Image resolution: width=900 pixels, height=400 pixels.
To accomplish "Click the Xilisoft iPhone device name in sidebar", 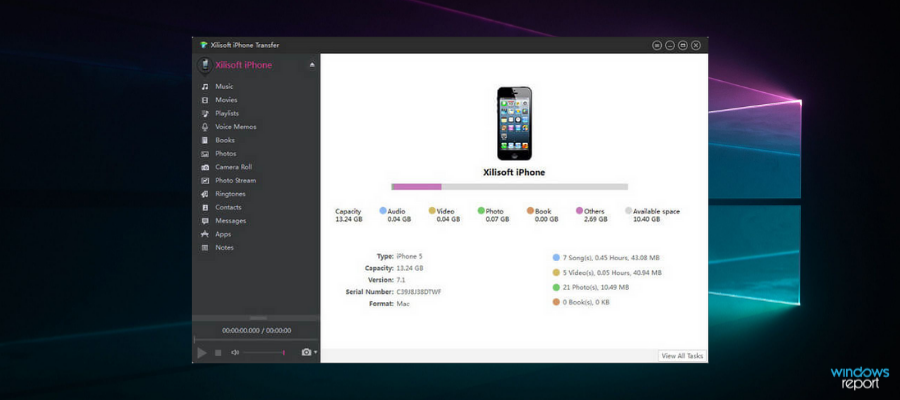I will pyautogui.click(x=244, y=65).
